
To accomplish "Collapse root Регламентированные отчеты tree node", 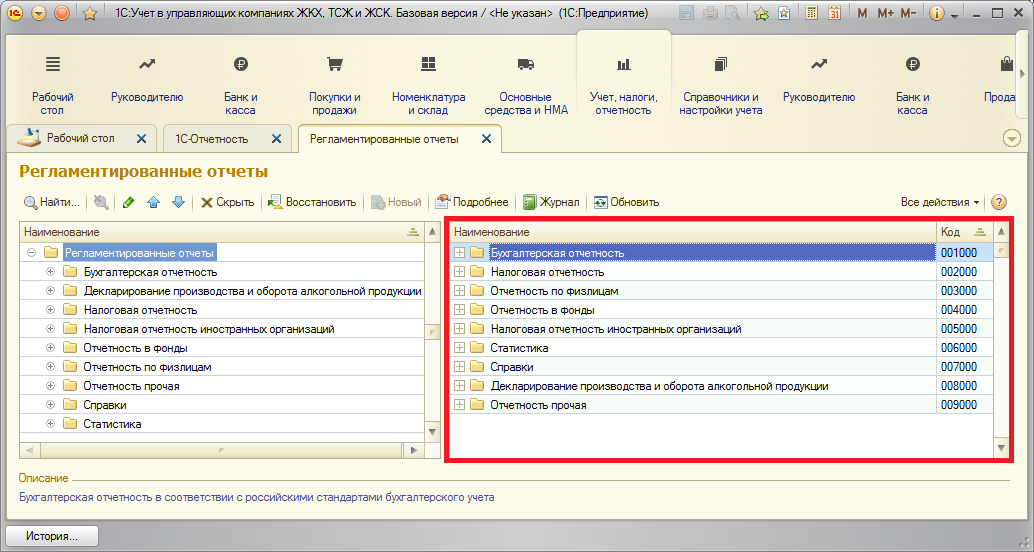I will click(32, 253).
